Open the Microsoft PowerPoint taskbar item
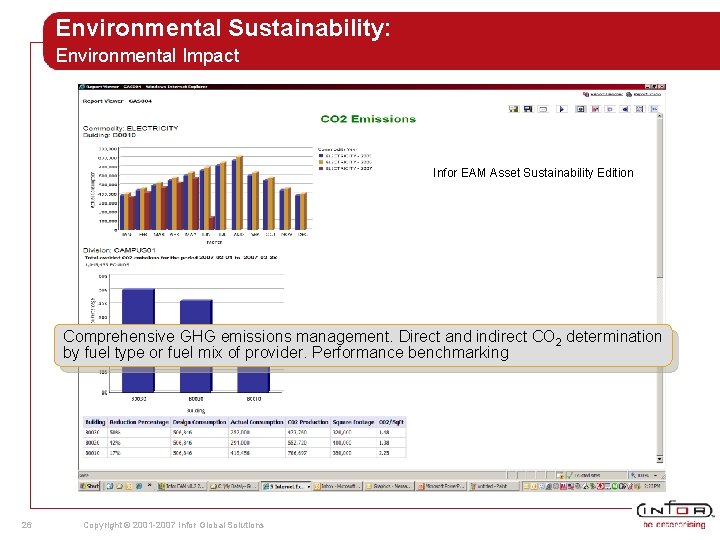Viewport: 720px width, 540px height. (441, 486)
